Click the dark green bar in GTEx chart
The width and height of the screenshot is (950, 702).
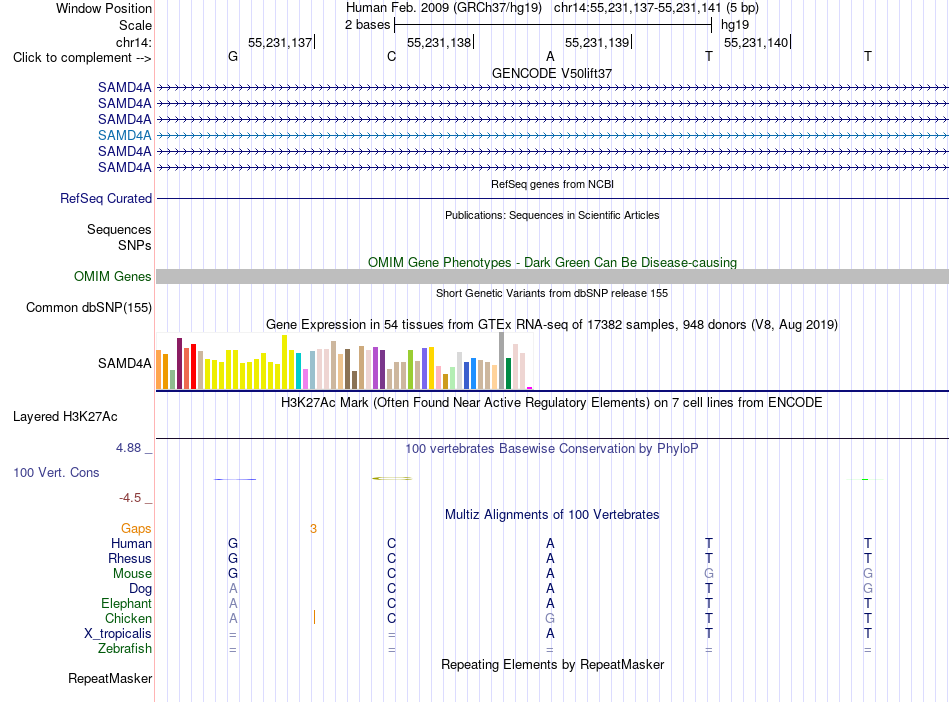coord(509,373)
